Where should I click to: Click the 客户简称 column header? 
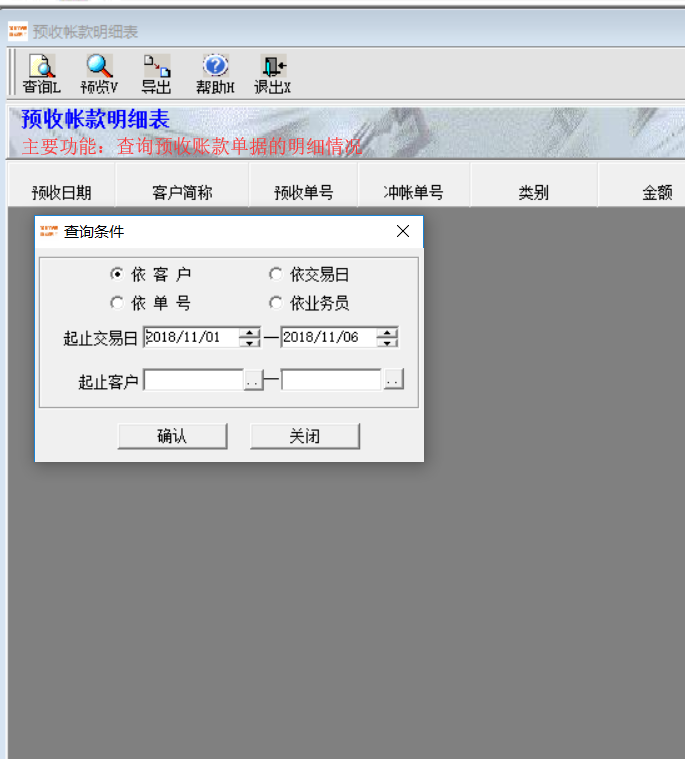(182, 185)
